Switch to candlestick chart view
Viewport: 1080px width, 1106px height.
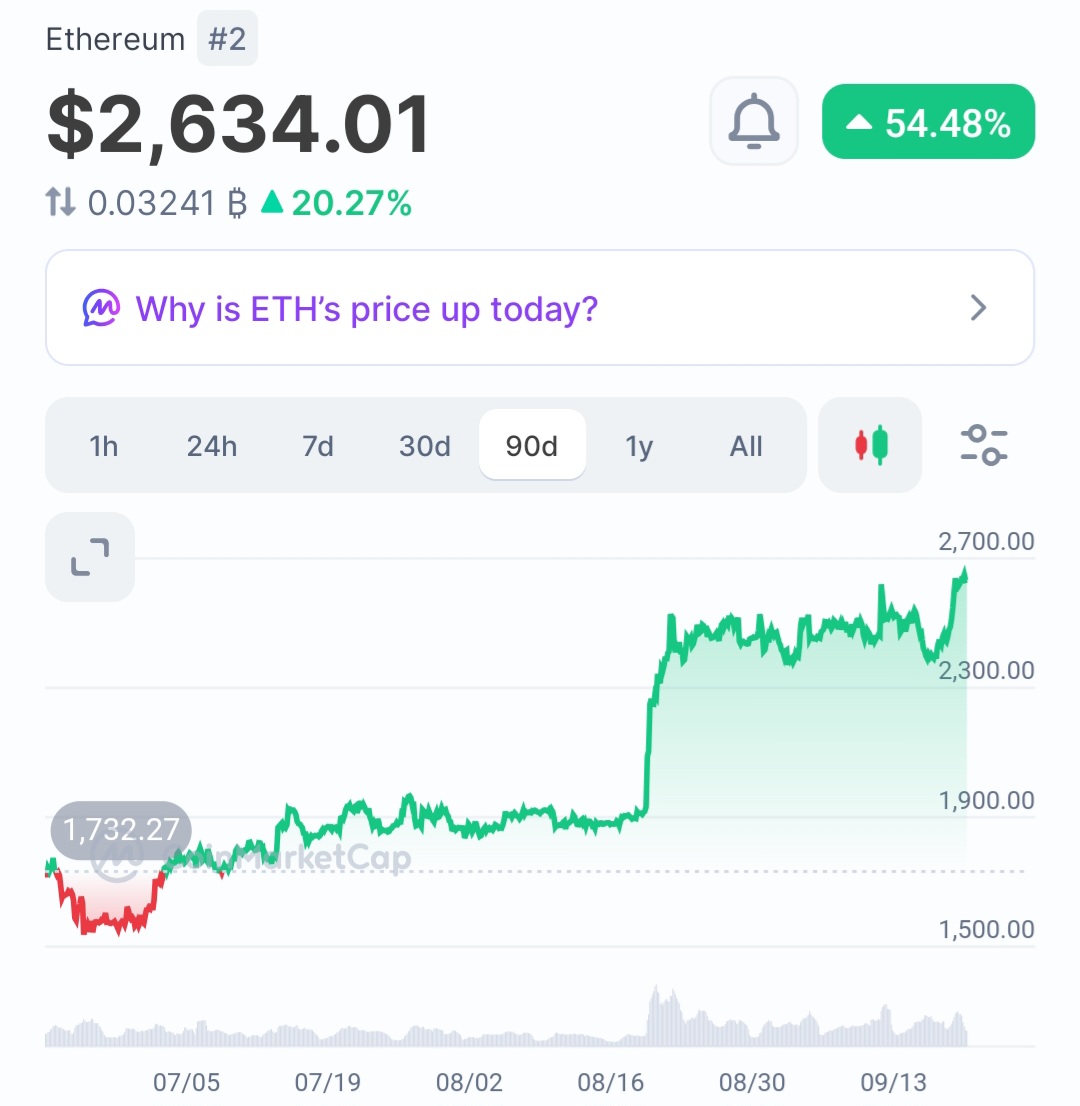tap(870, 445)
